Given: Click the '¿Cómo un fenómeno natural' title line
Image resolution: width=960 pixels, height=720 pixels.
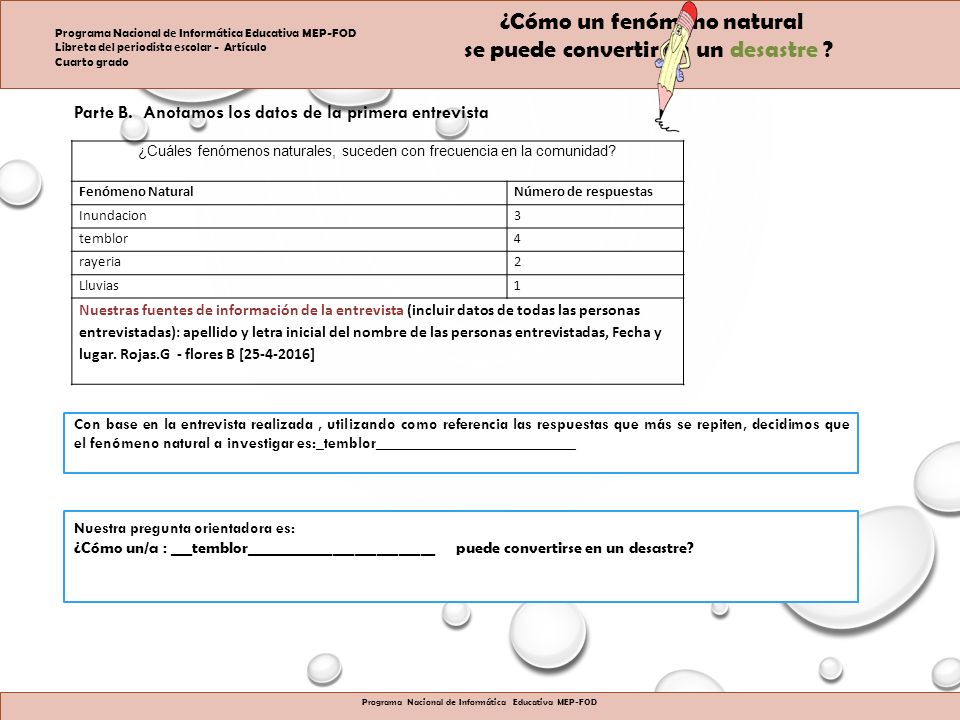Looking at the screenshot, I should [x=651, y=21].
